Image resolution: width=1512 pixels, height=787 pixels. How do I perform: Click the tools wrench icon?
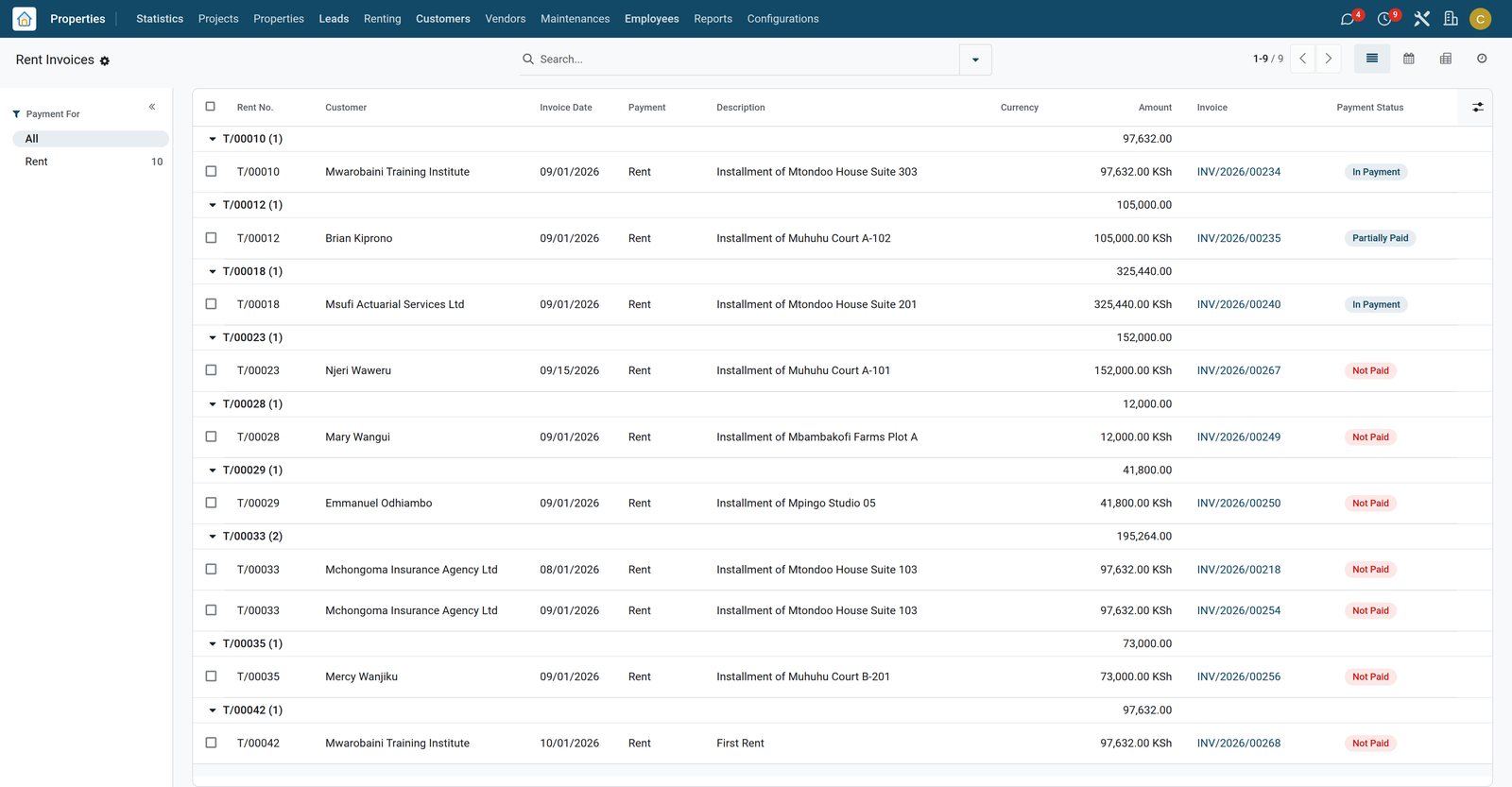[1421, 19]
